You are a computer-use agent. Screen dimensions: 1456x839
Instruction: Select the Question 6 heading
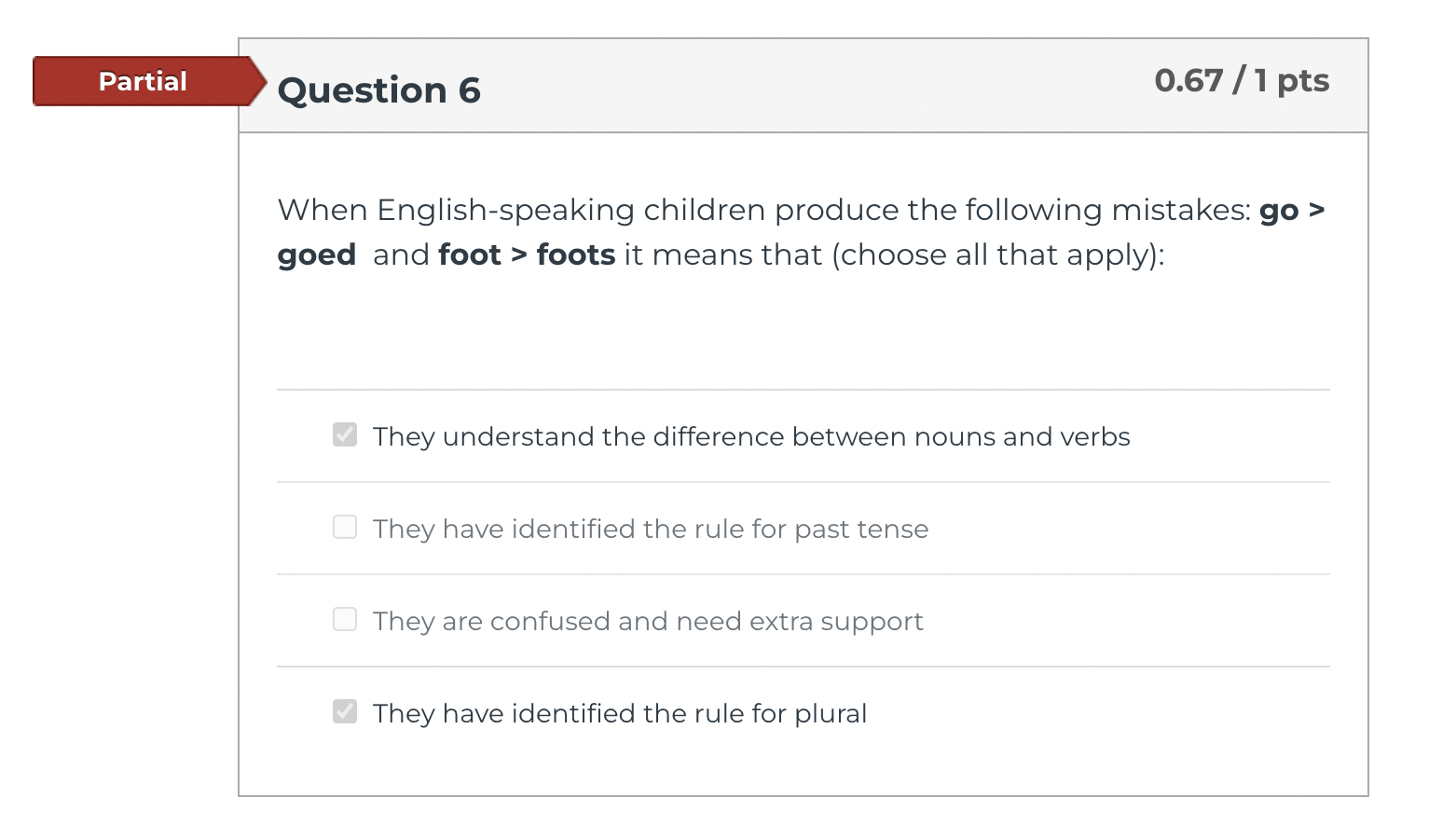(378, 89)
